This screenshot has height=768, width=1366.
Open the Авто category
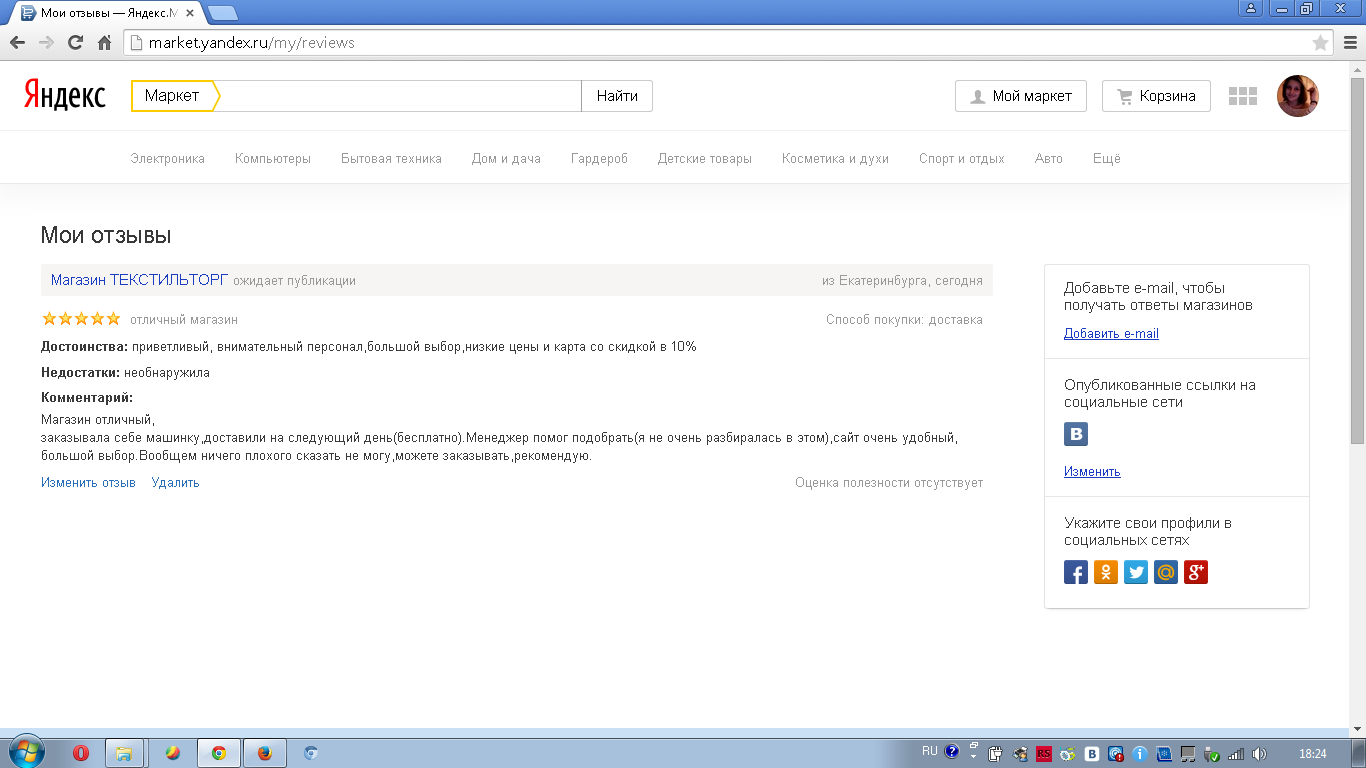point(1049,158)
